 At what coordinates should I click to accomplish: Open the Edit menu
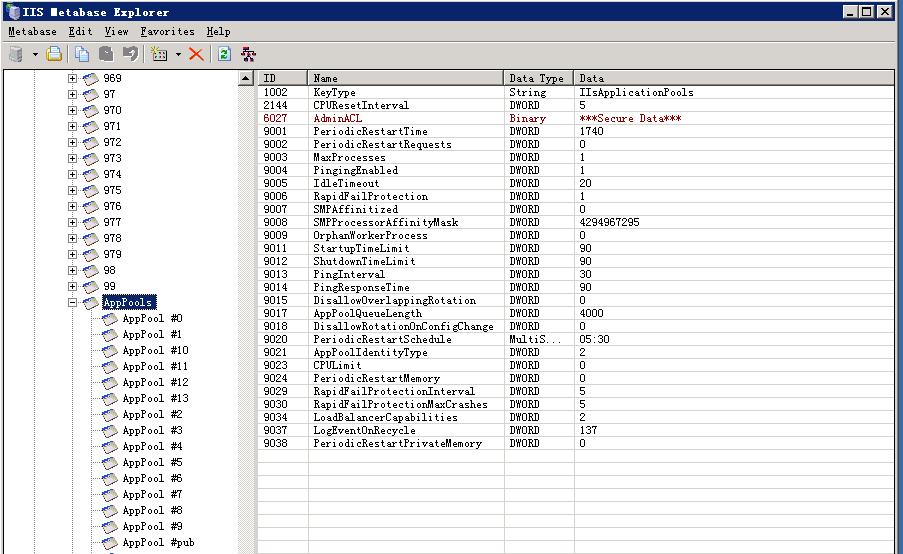(80, 32)
